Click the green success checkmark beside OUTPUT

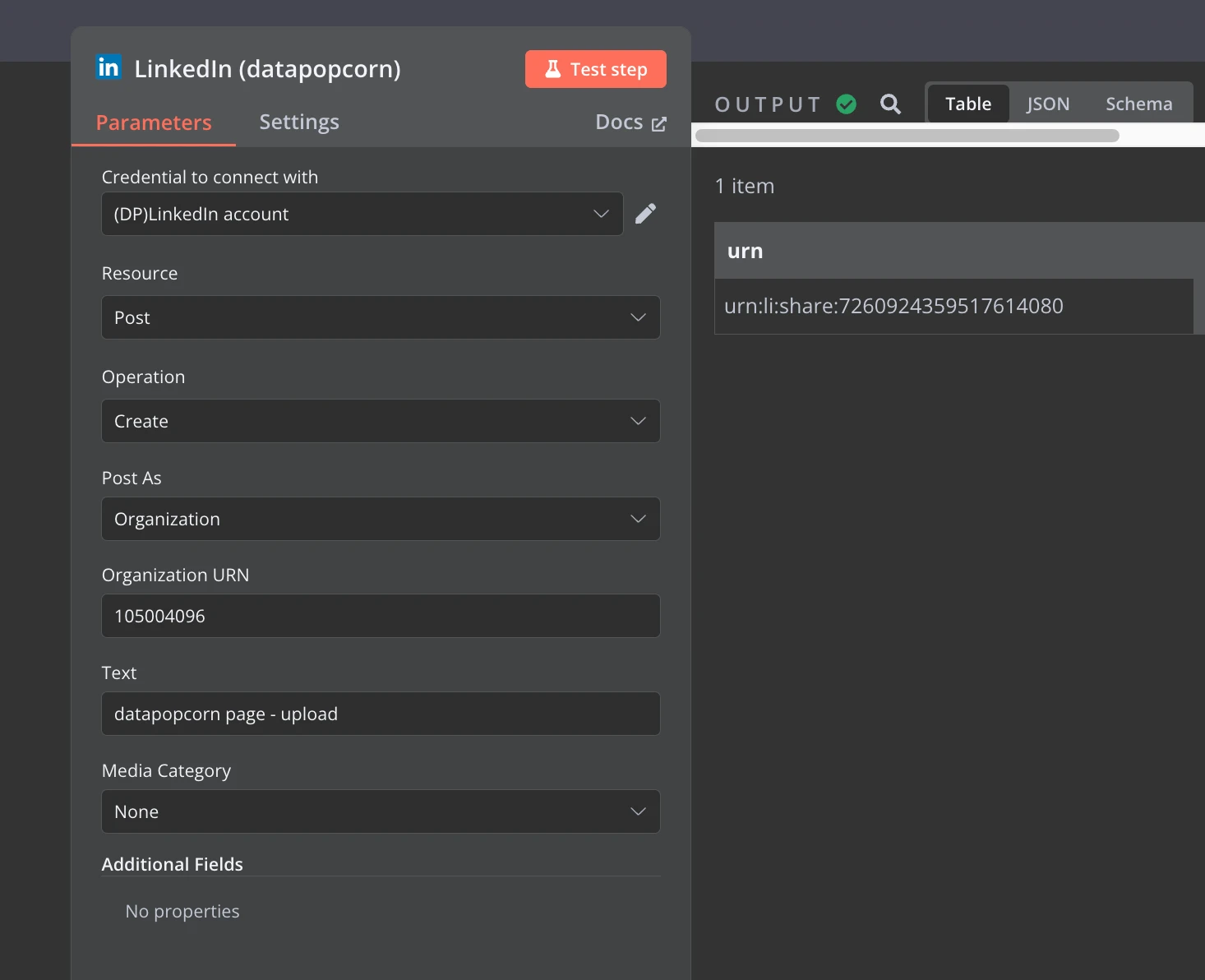click(x=847, y=104)
